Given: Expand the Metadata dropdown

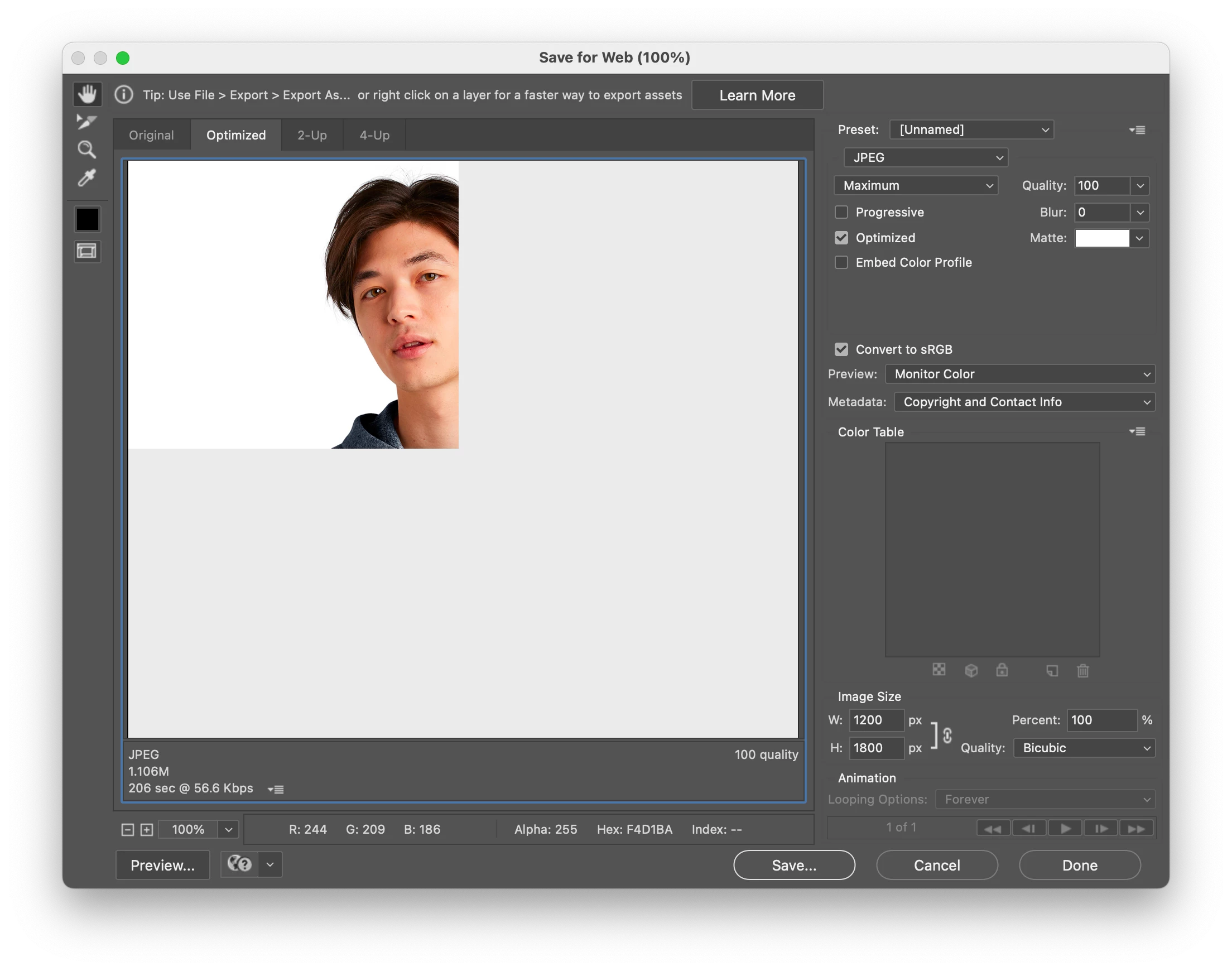Looking at the screenshot, I should point(1024,402).
